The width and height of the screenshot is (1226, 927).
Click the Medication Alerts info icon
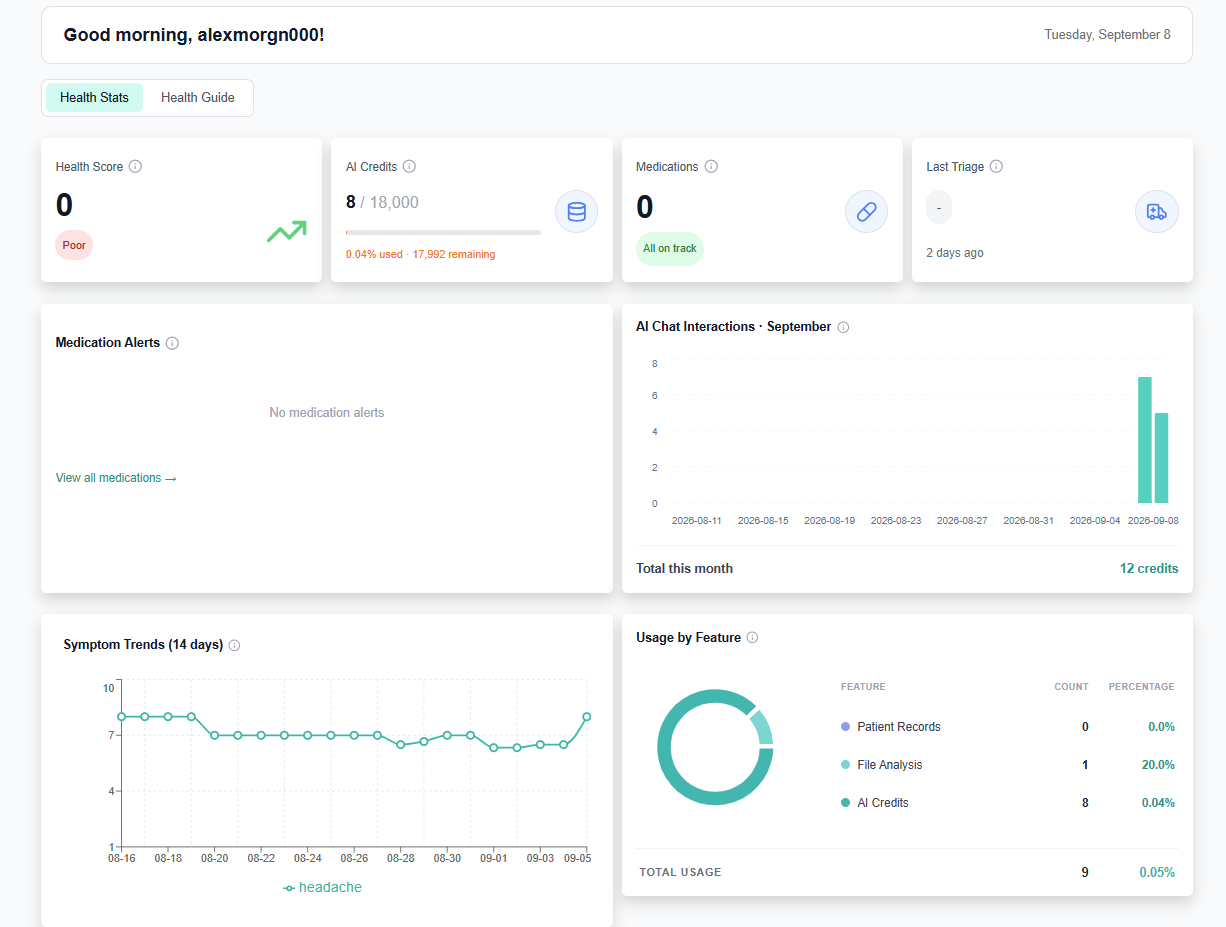(172, 343)
